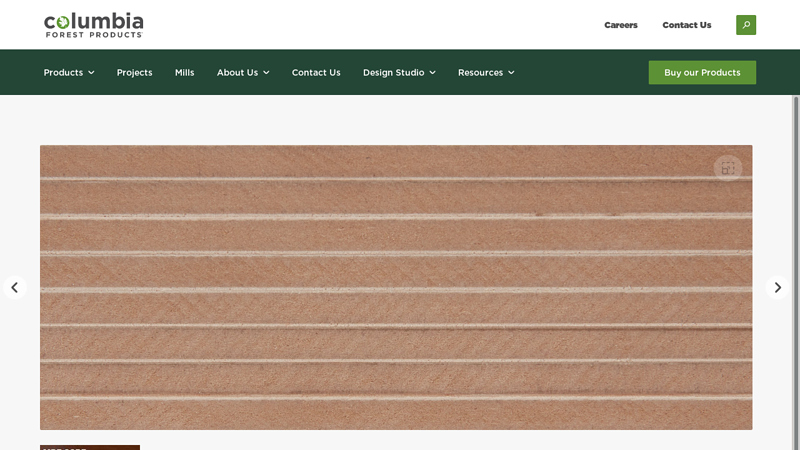
Task: Expand the About Us dropdown
Action: tap(243, 72)
